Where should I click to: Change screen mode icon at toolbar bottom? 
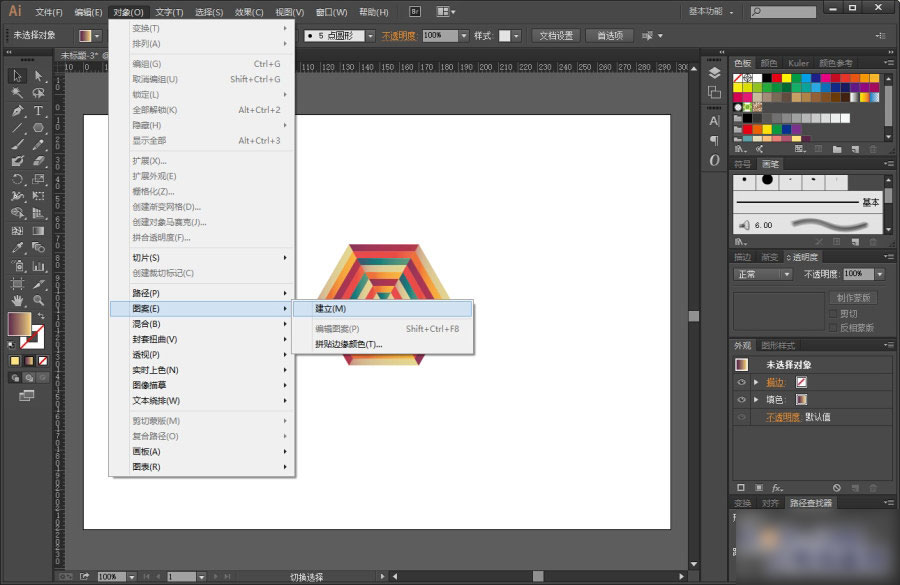26,396
